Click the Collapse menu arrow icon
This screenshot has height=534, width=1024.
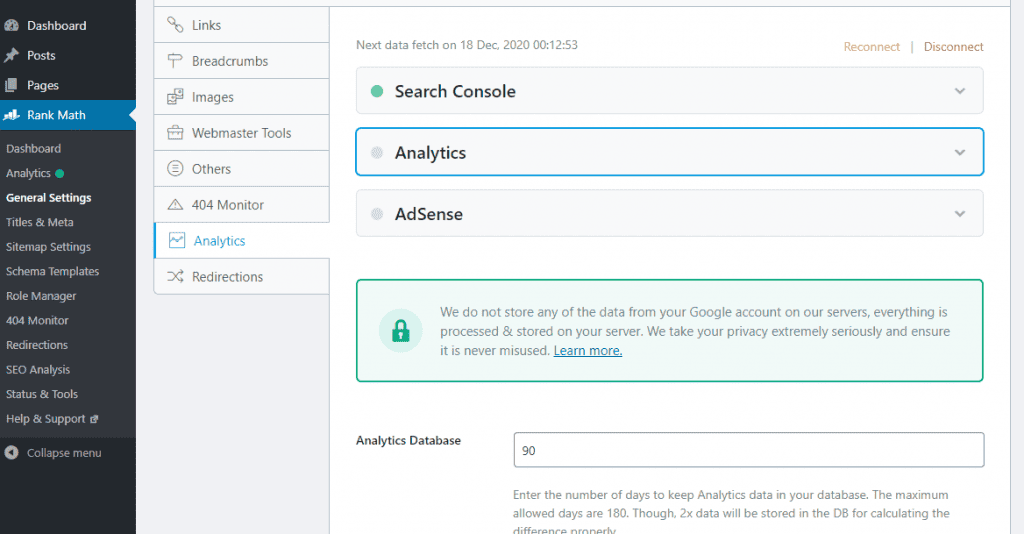click(12, 453)
